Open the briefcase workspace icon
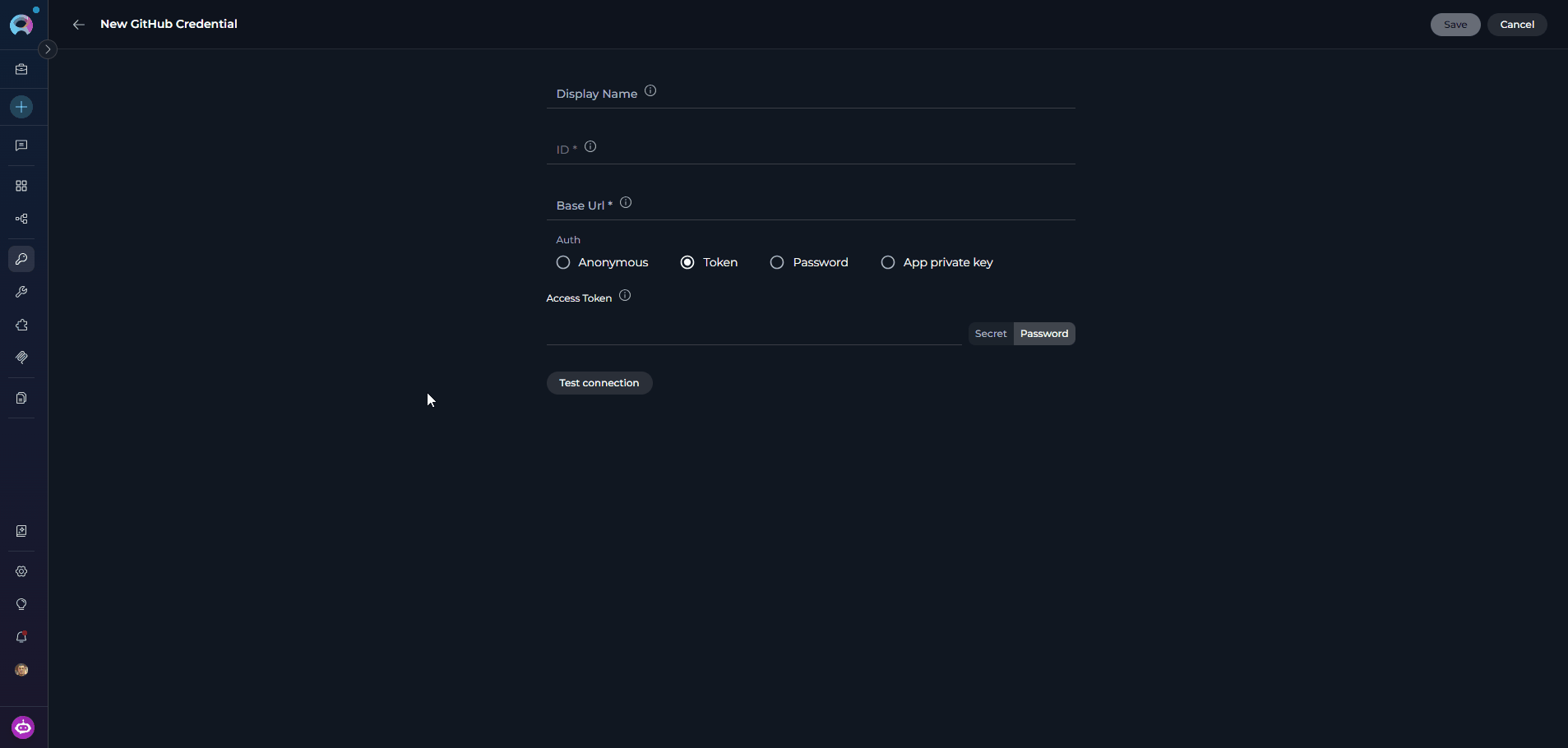 (21, 70)
